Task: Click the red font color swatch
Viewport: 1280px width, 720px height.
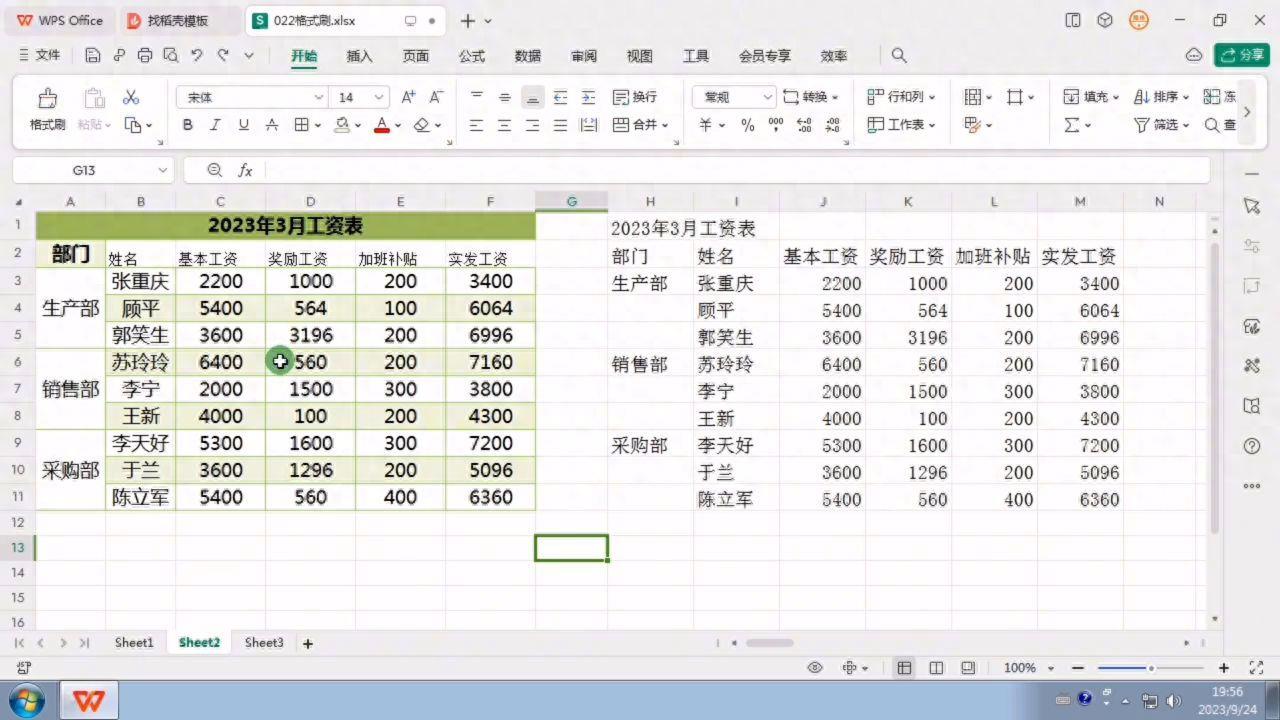Action: click(381, 125)
